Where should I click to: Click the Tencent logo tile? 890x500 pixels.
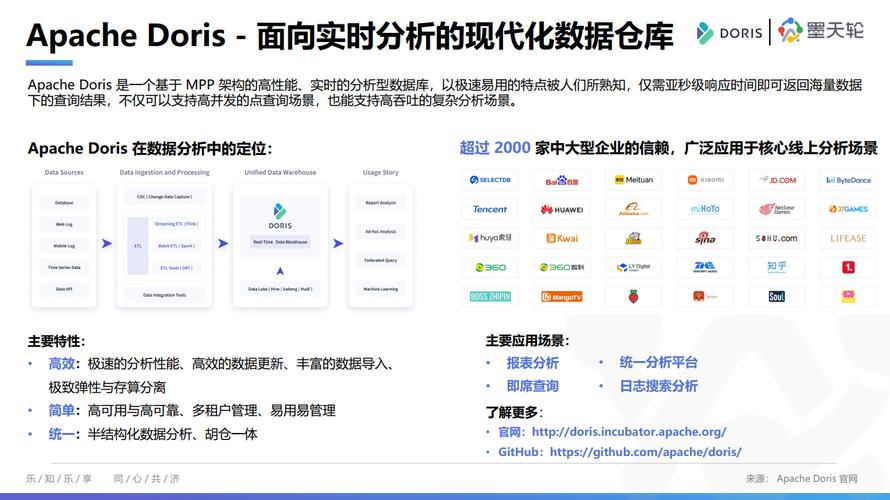pos(490,209)
